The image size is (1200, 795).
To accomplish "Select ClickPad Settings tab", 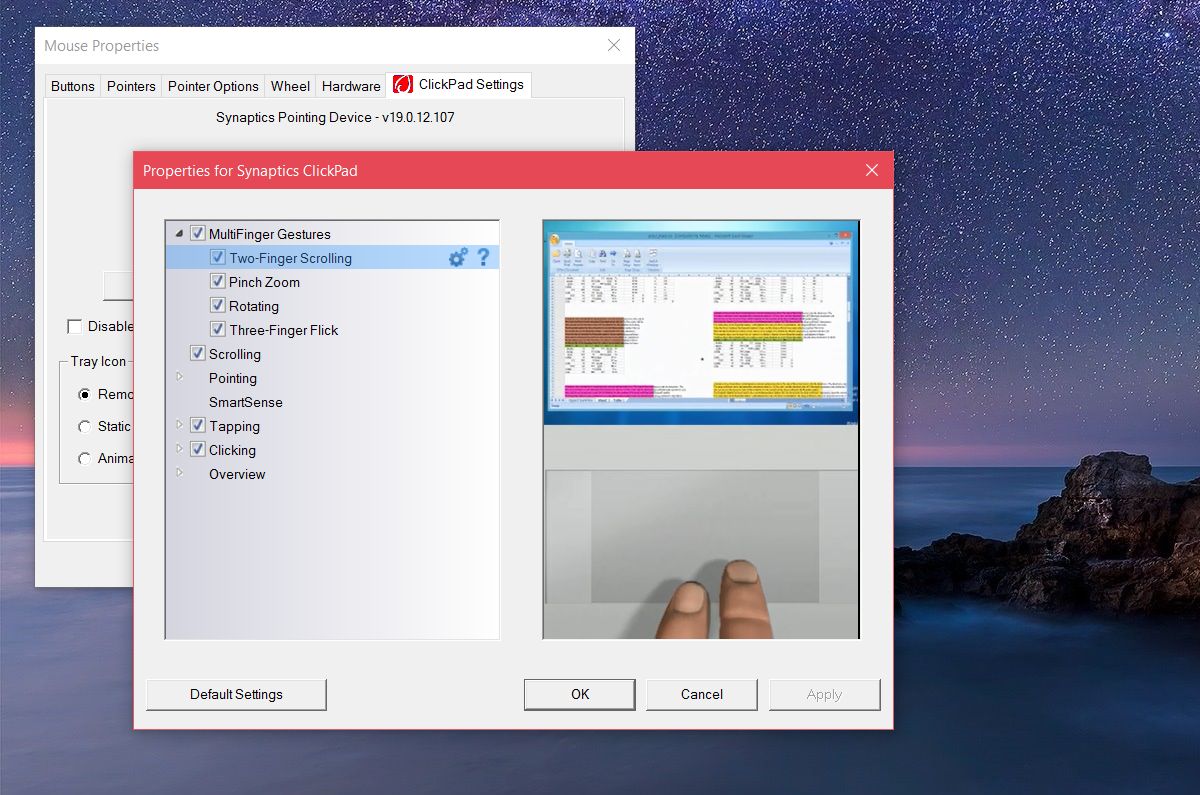I will pos(459,85).
